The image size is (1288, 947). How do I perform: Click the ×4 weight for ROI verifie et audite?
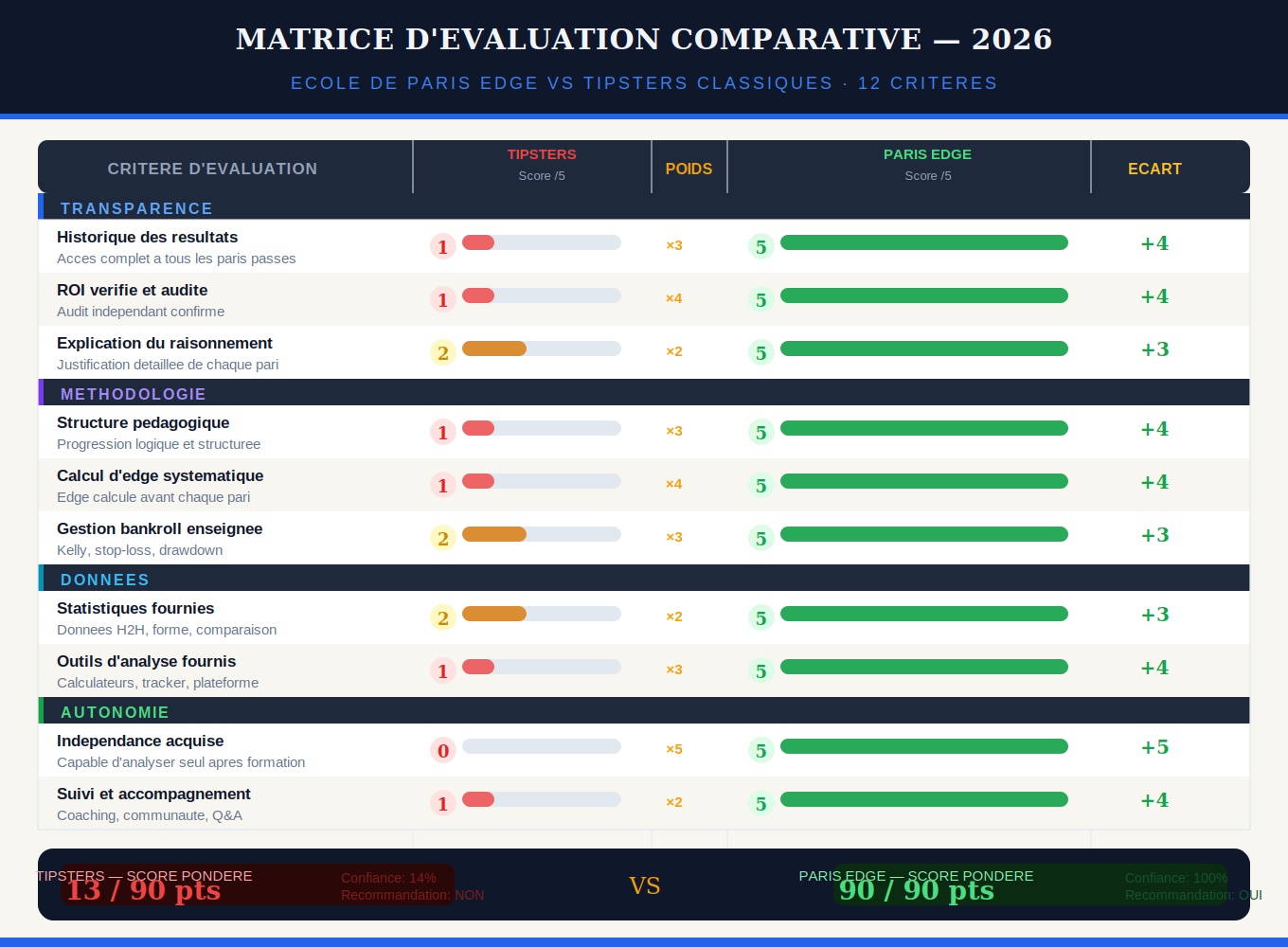click(674, 298)
